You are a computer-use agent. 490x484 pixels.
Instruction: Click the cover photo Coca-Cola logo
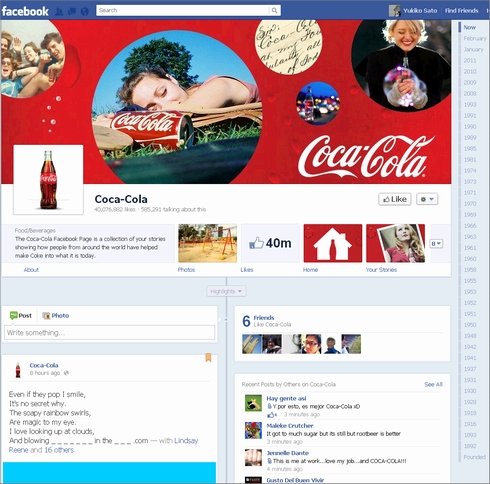coord(365,157)
